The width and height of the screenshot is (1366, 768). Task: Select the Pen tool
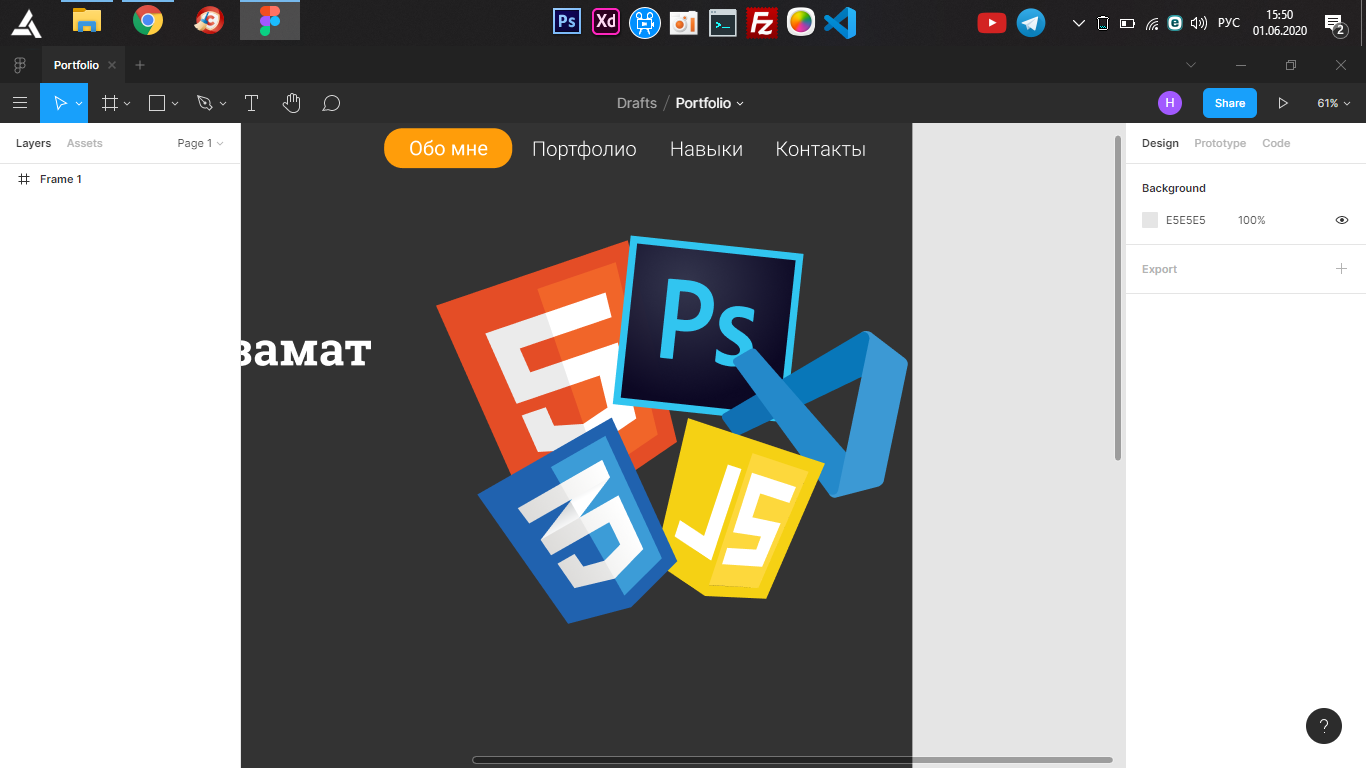point(205,103)
